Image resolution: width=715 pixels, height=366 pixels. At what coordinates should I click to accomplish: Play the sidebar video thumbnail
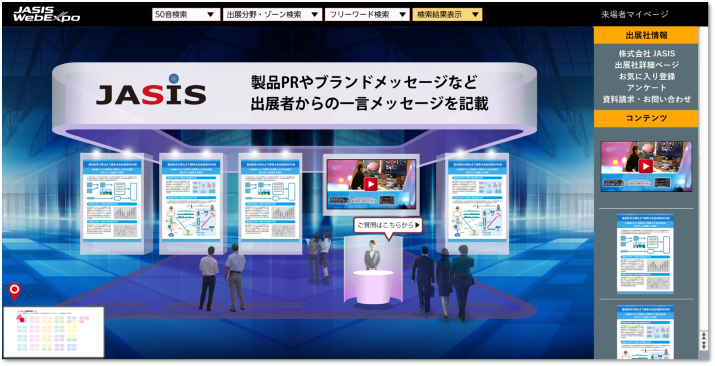click(x=645, y=166)
